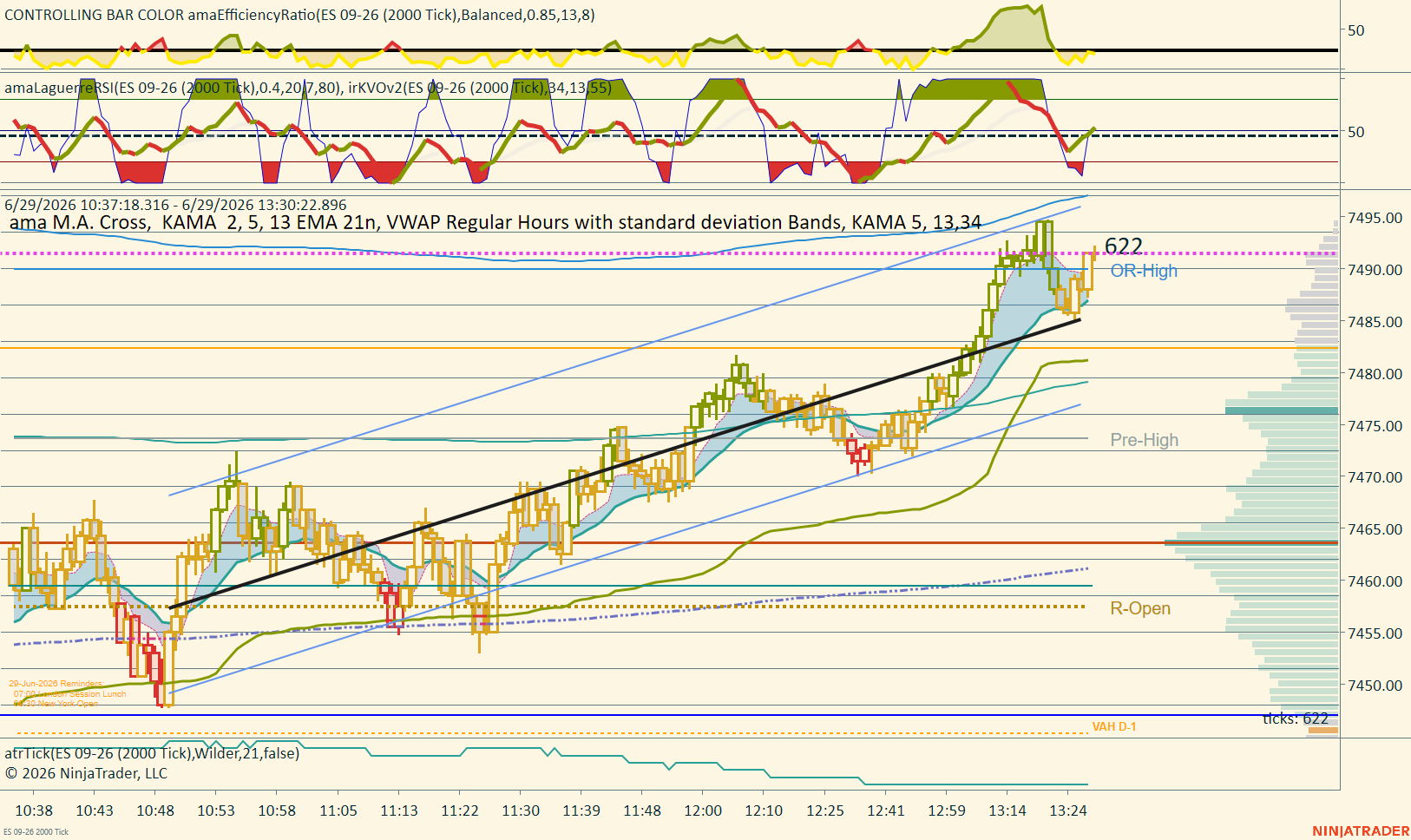Click the 7480.00 price axis label
Image resolution: width=1411 pixels, height=840 pixels.
(1375, 374)
